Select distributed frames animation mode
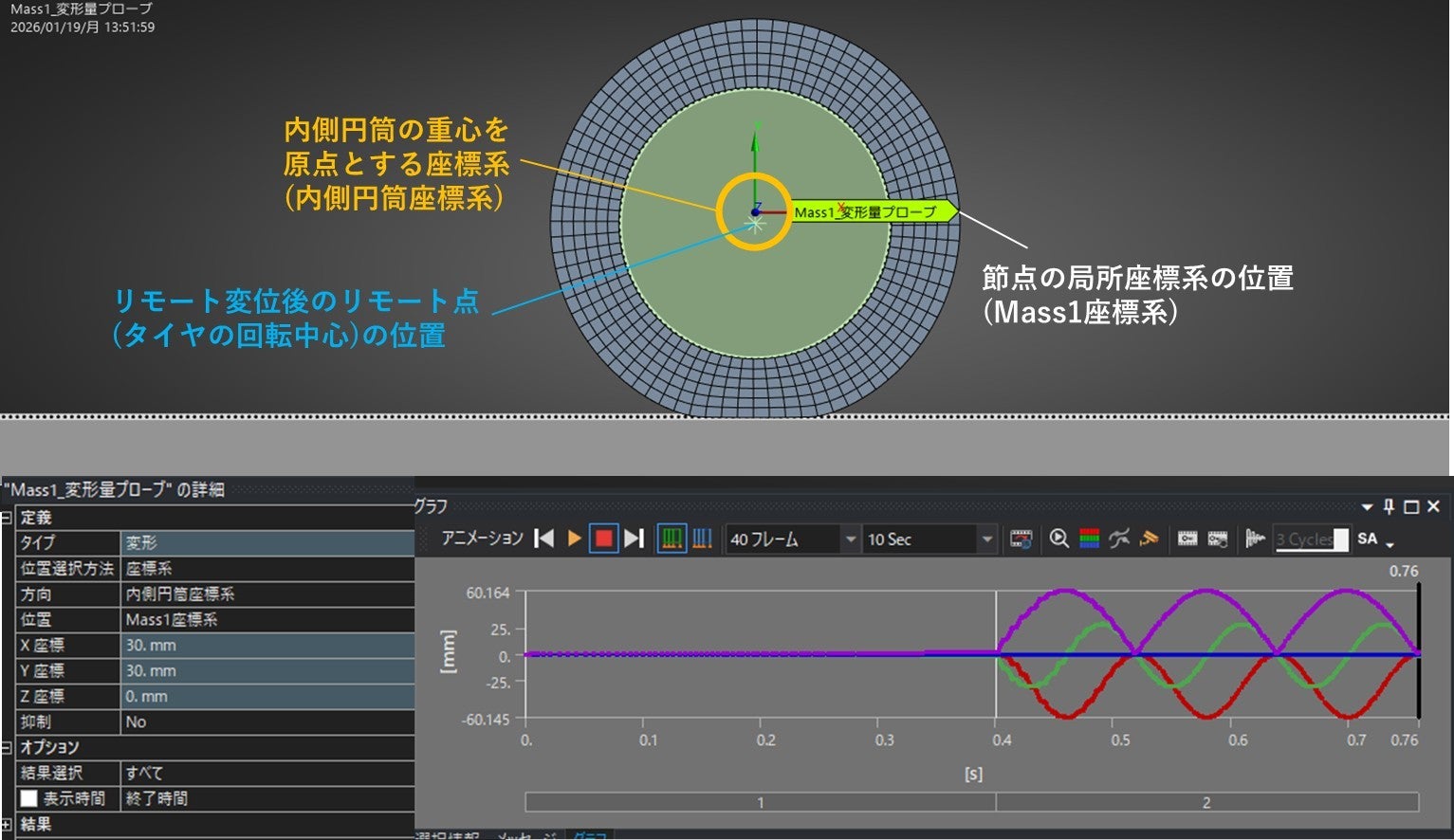The image size is (1454, 840). point(672,539)
